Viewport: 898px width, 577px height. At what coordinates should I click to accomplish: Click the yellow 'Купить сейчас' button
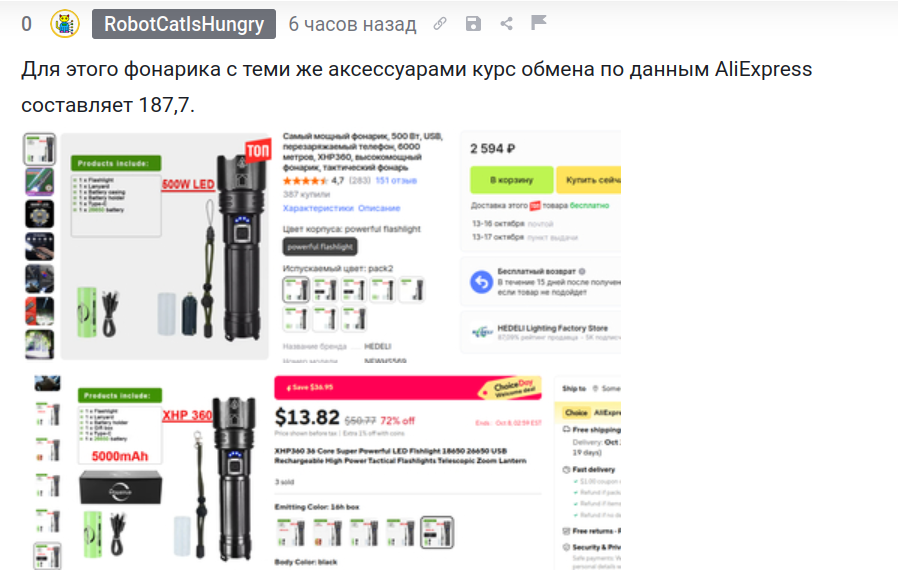(x=589, y=180)
